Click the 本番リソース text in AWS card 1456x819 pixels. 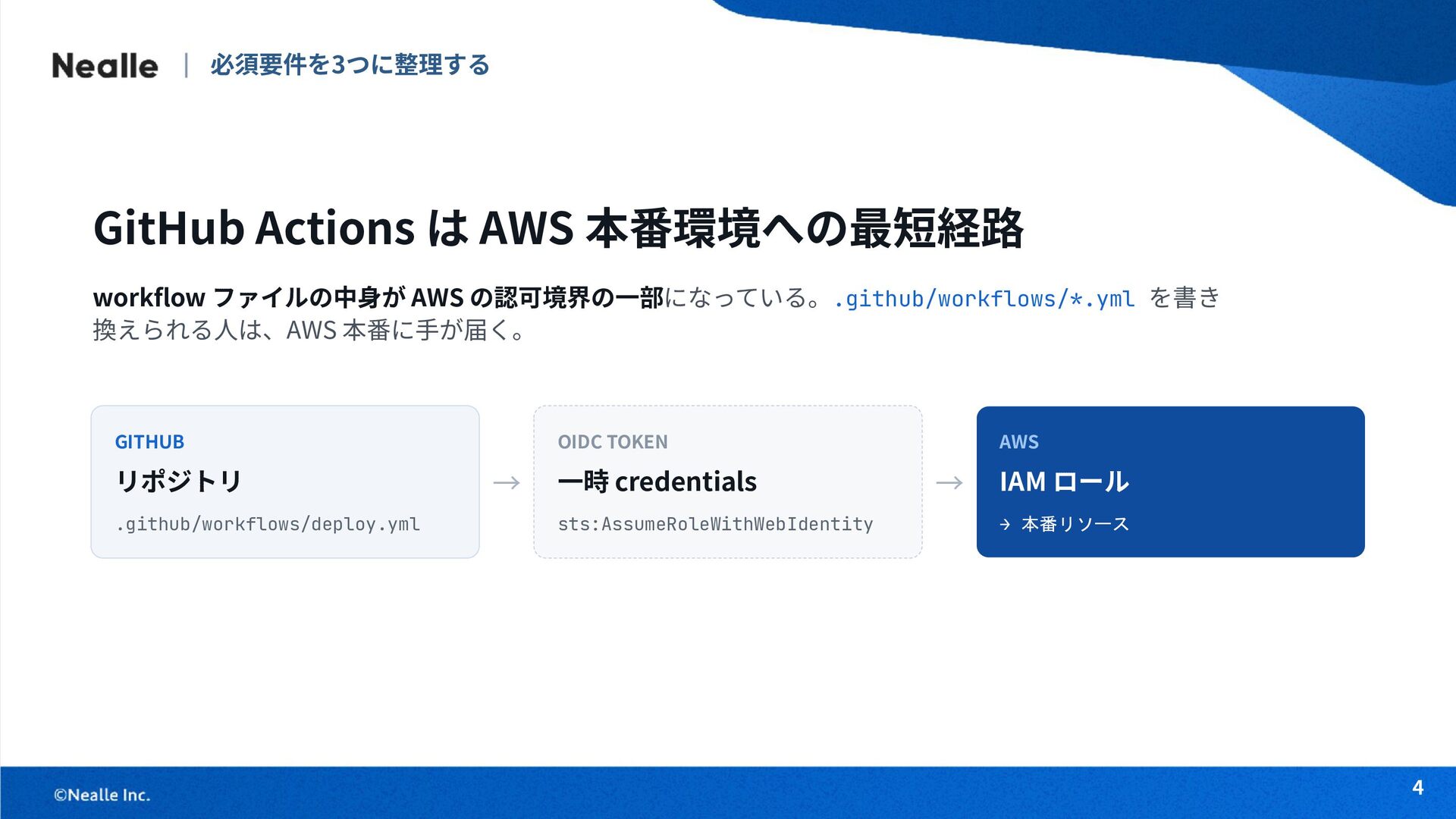[x=1075, y=524]
